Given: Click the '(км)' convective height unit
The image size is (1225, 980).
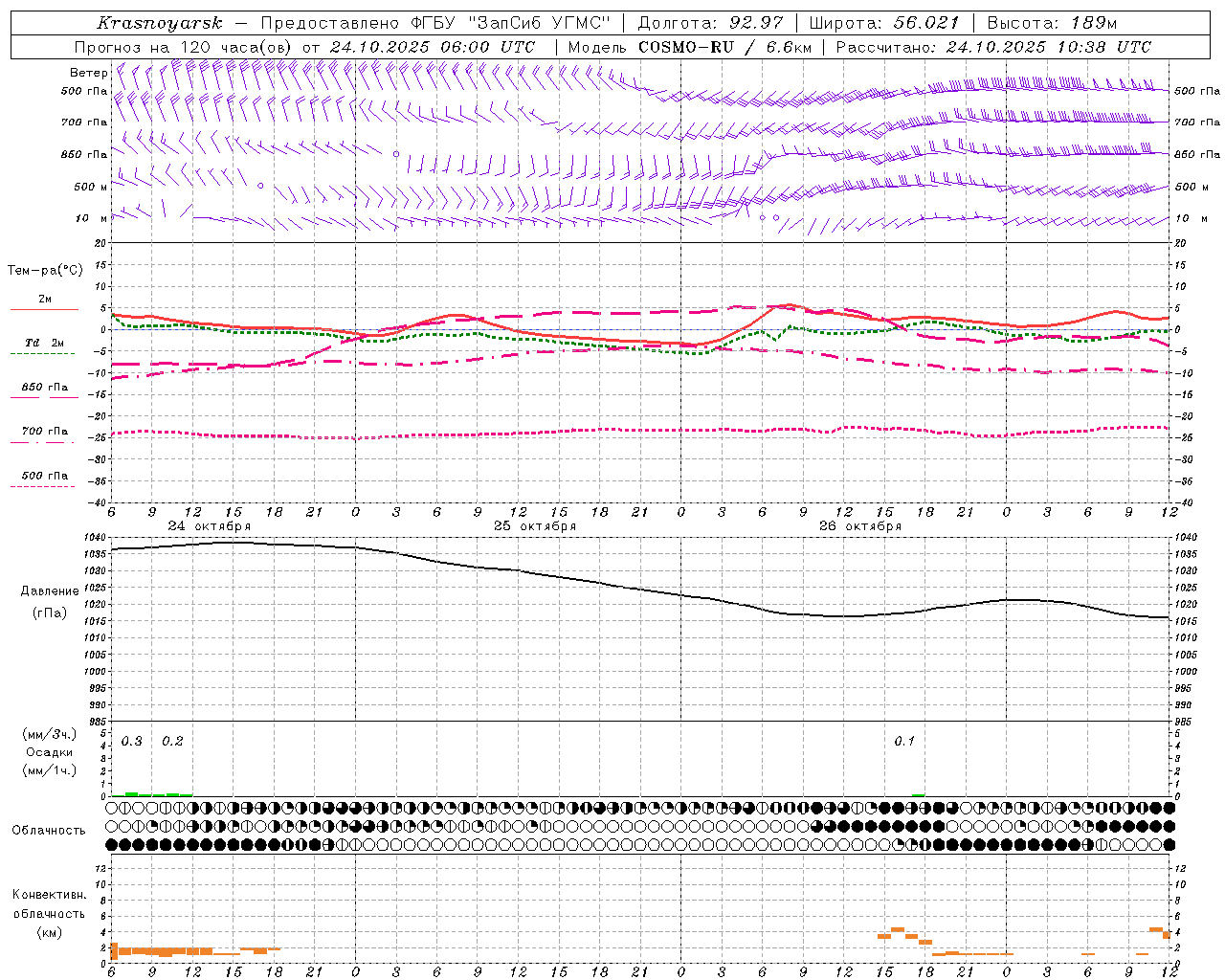Looking at the screenshot, I should pyautogui.click(x=50, y=932).
